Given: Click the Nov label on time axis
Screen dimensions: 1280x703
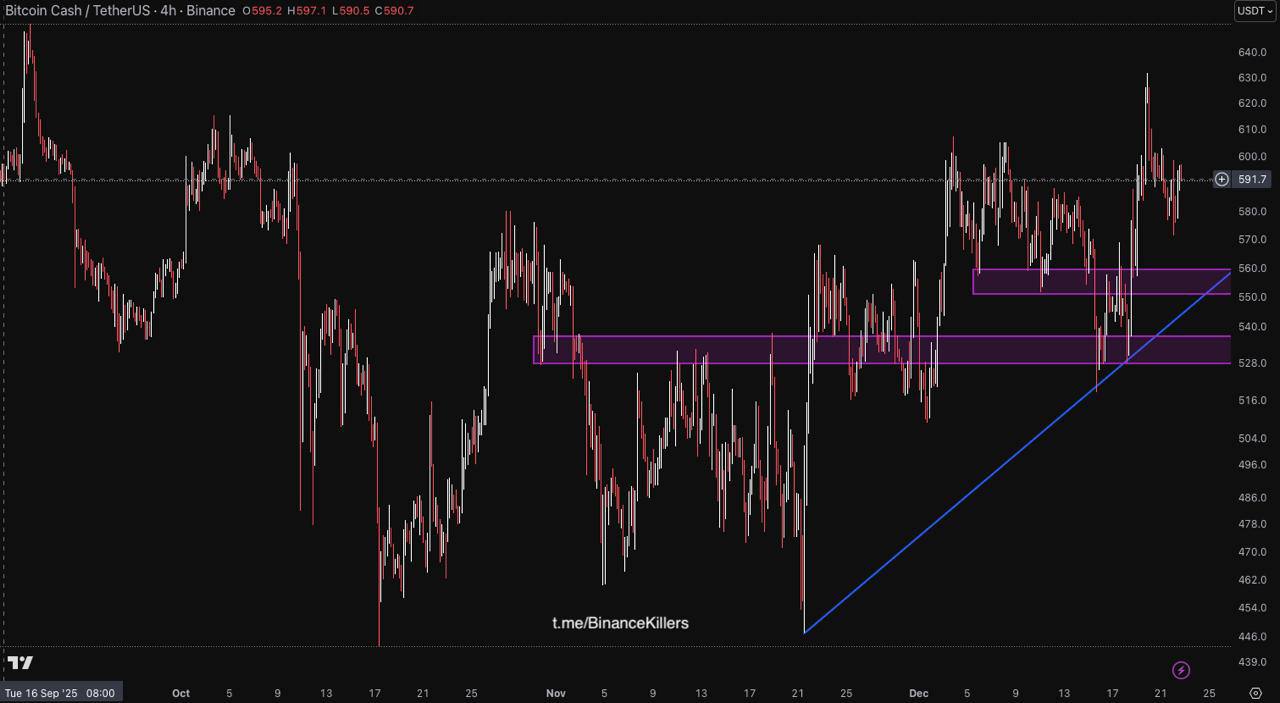Looking at the screenshot, I should [x=556, y=693].
